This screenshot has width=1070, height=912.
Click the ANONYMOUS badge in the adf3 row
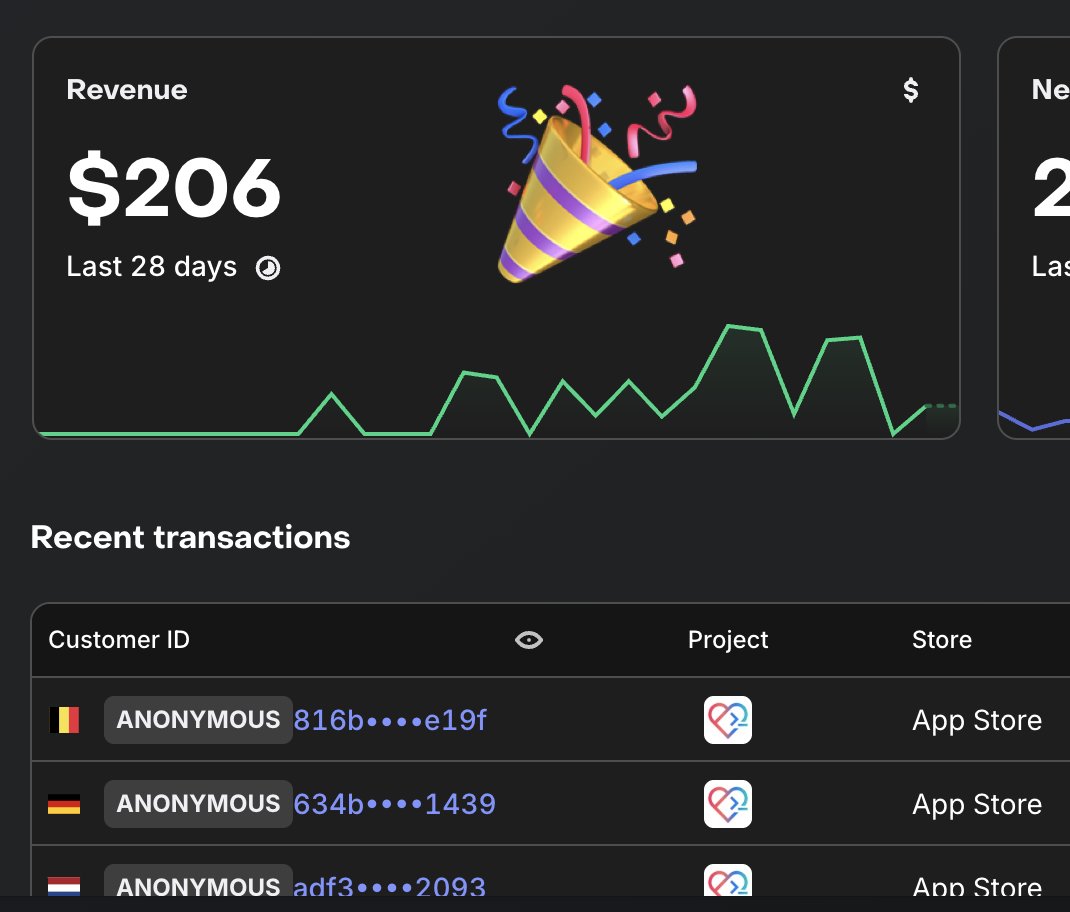pos(198,880)
